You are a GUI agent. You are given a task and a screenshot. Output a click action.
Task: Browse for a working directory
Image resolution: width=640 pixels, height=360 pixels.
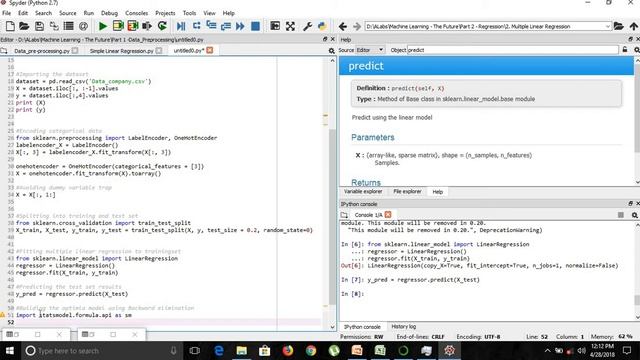pyautogui.click(x=619, y=26)
